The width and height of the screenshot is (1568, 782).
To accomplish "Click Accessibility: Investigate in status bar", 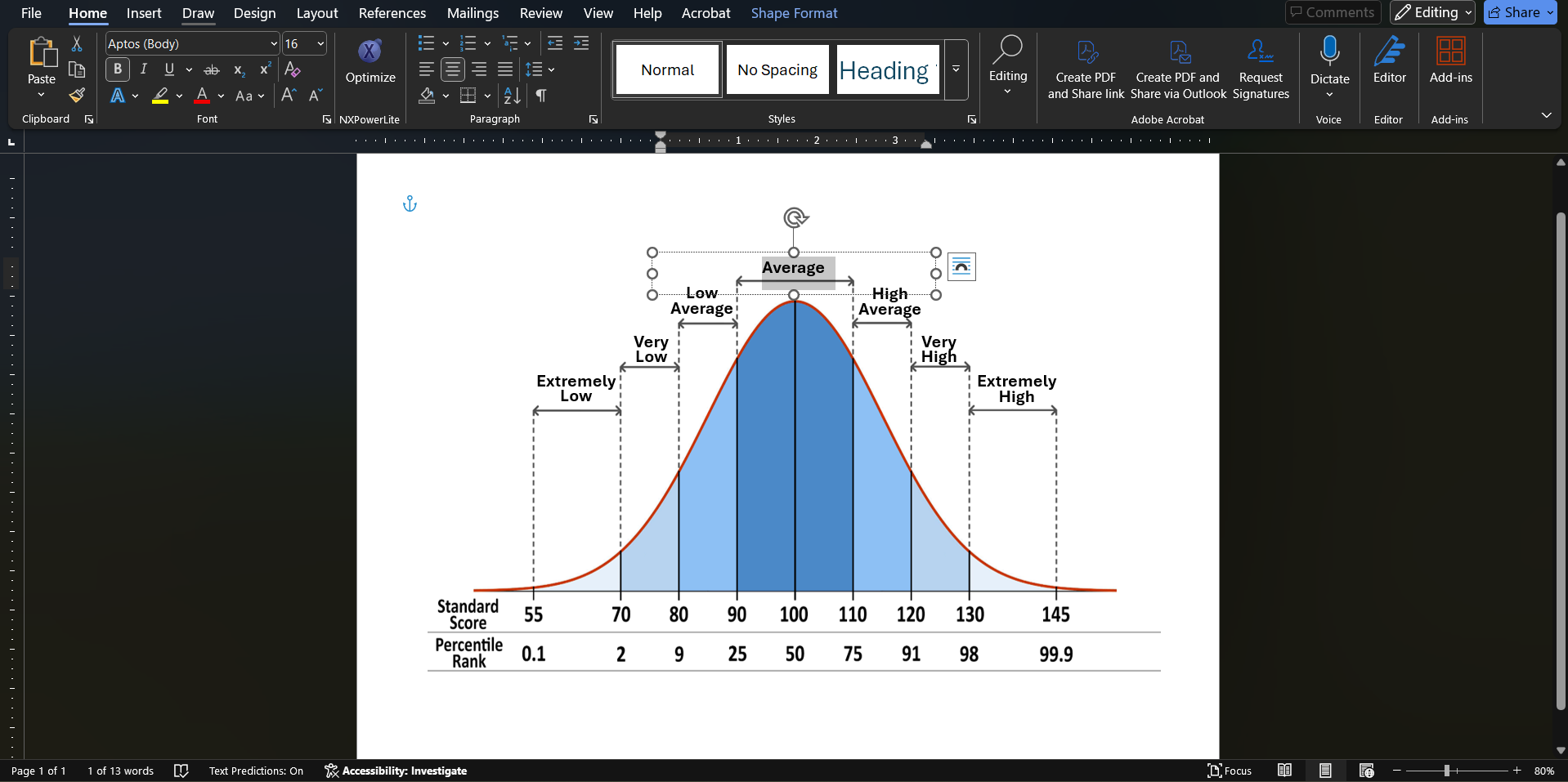I will click(x=396, y=771).
